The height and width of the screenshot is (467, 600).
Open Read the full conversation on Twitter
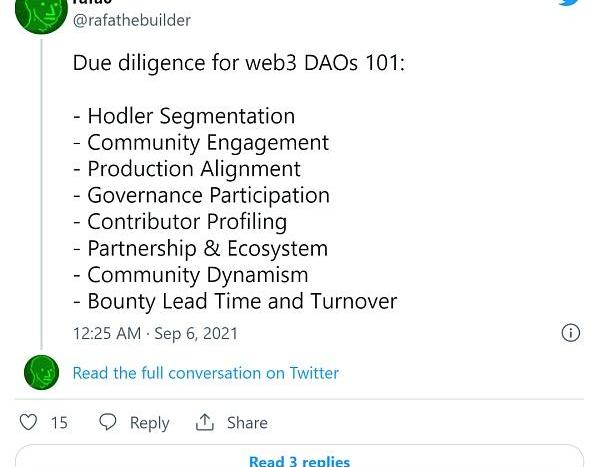click(205, 373)
